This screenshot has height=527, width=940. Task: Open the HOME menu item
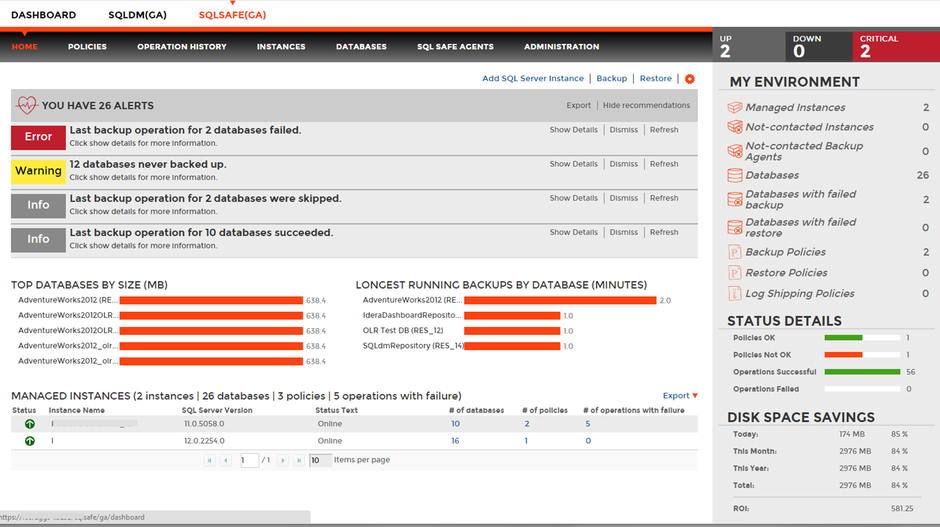tap(25, 47)
